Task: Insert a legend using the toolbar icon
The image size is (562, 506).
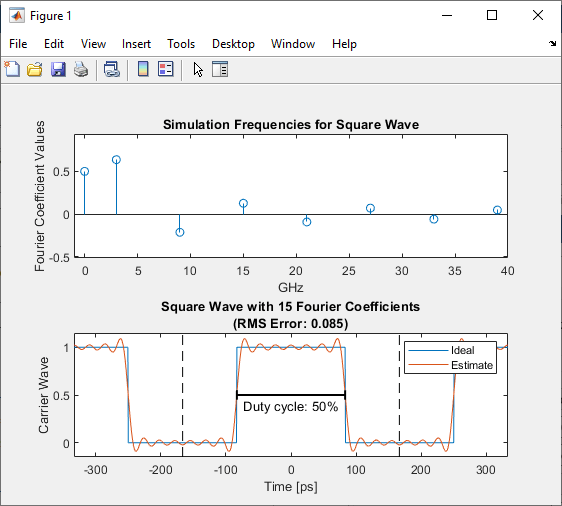Action: 166,69
